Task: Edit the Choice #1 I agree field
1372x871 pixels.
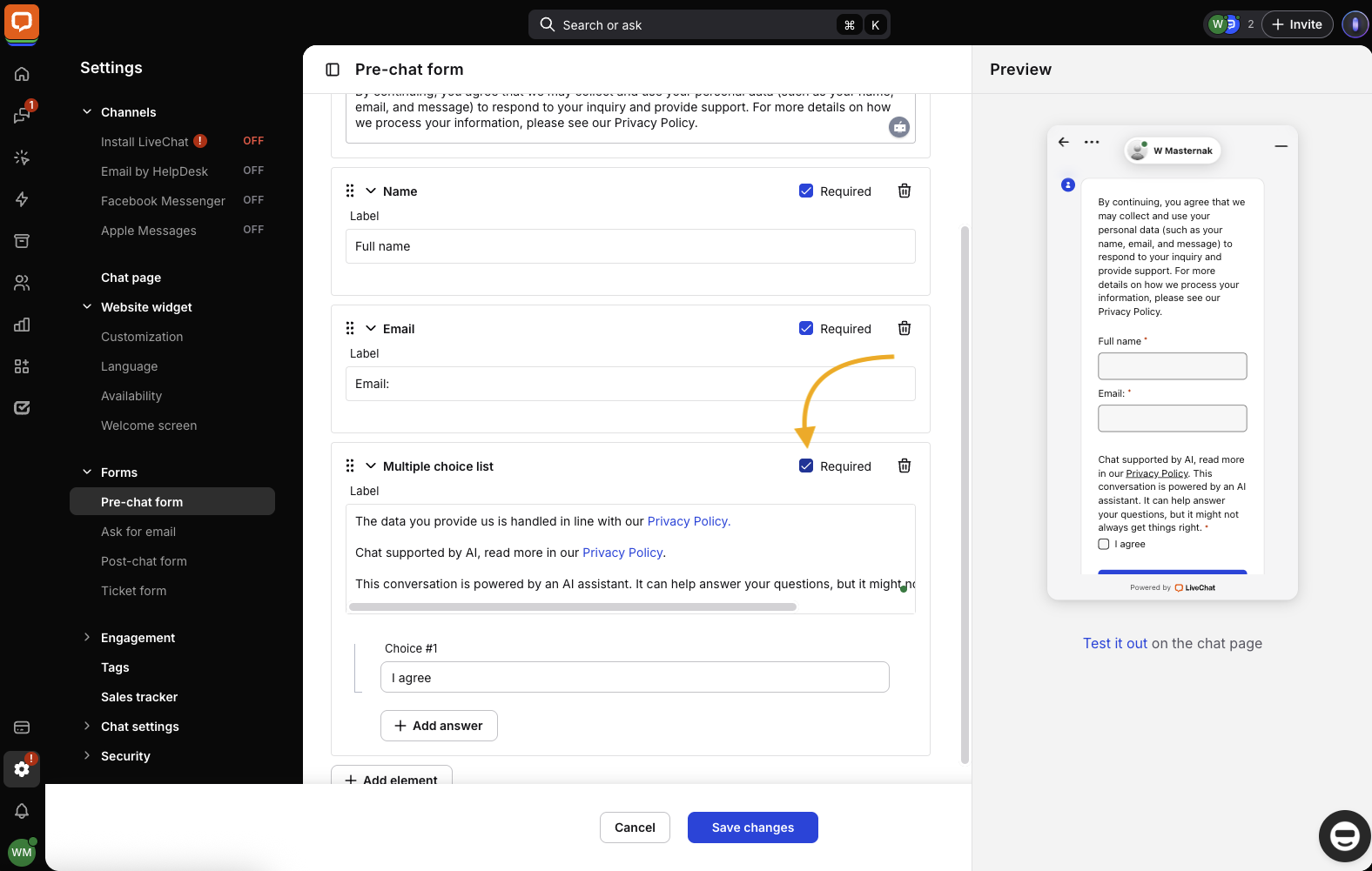Action: click(635, 677)
